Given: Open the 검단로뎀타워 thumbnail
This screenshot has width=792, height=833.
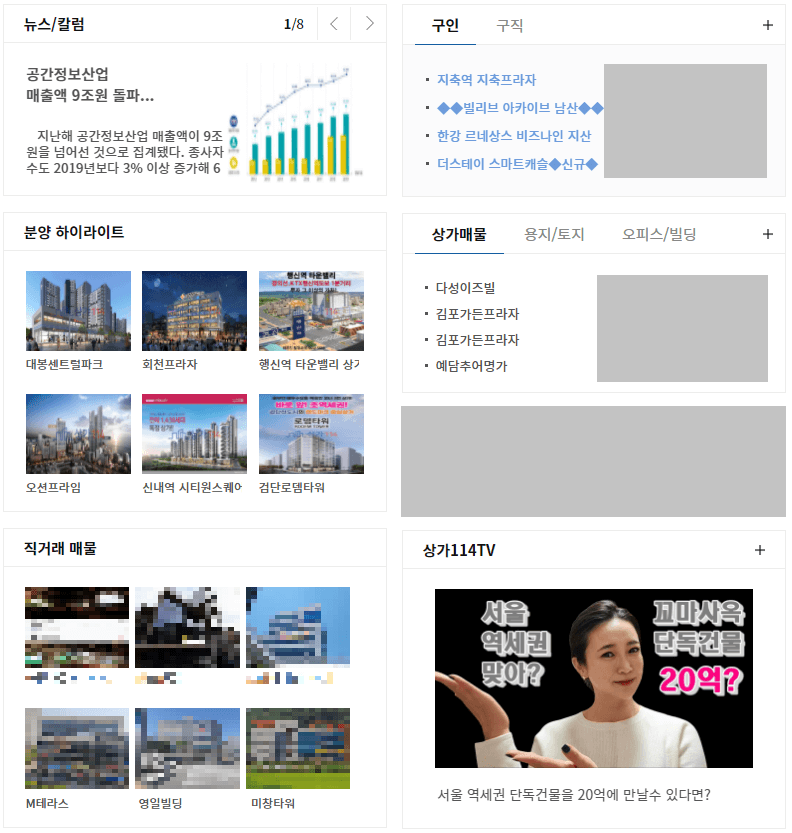Looking at the screenshot, I should coord(311,434).
